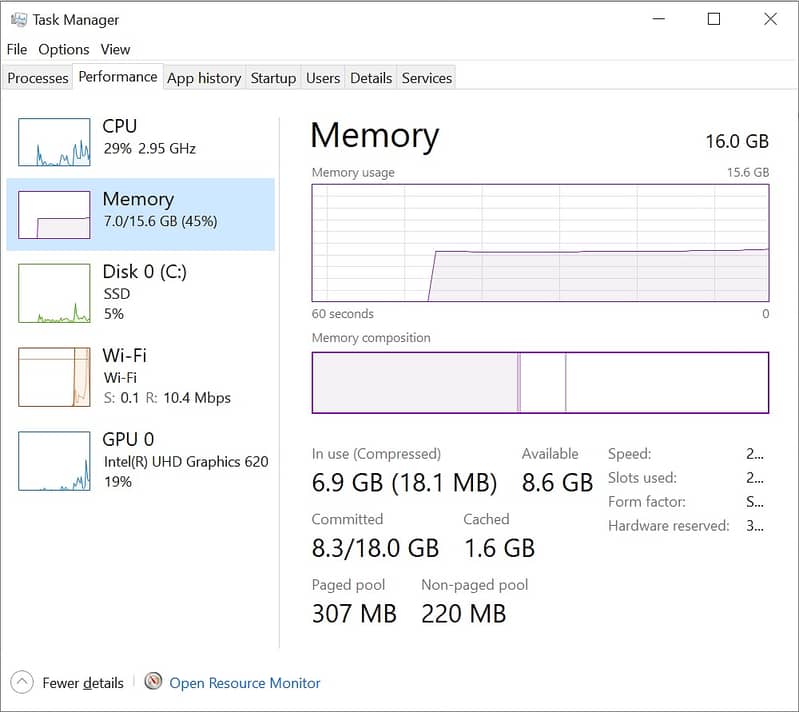799x712 pixels.
Task: Click the Memory mini graph thumbnail
Action: coord(54,214)
